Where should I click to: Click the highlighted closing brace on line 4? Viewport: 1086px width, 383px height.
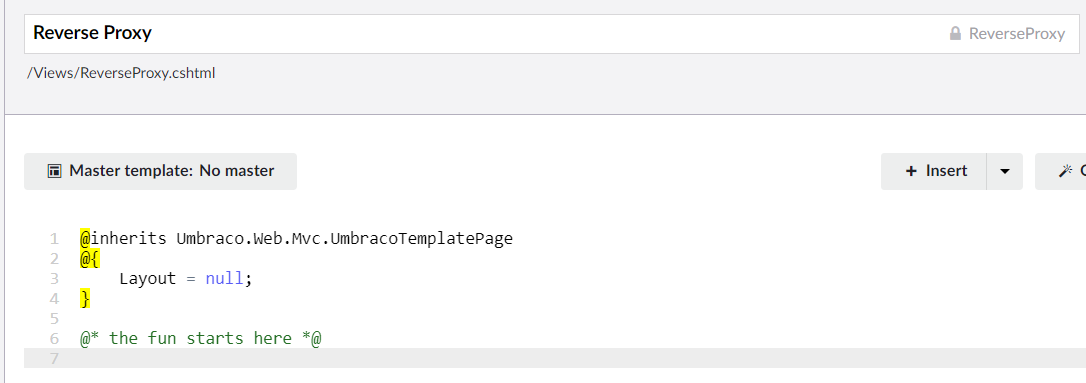point(84,299)
